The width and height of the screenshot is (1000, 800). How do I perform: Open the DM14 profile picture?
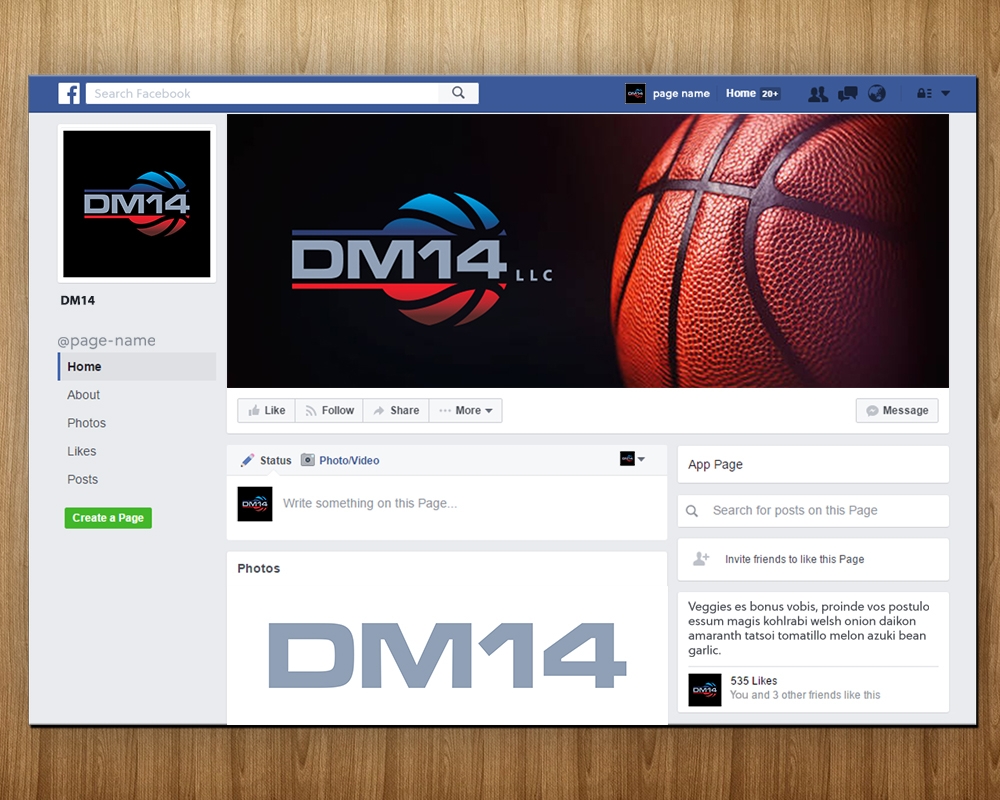136,203
